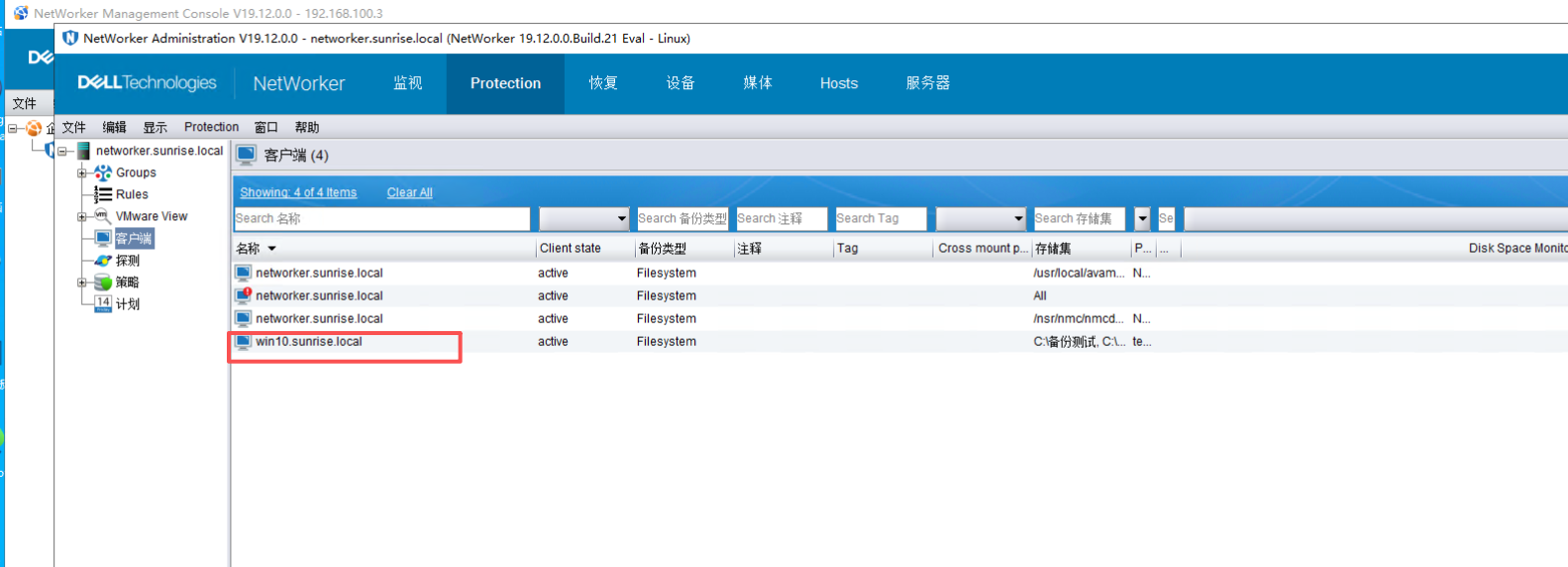Image resolution: width=1568 pixels, height=567 pixels.
Task: Click the VMware View magnifier icon
Action: click(103, 216)
